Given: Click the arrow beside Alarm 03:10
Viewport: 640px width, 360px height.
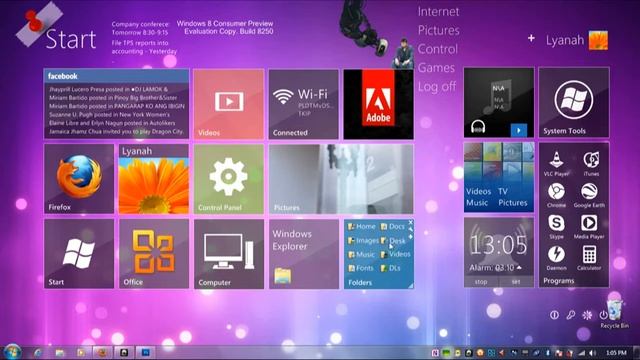Looking at the screenshot, I should (x=519, y=268).
